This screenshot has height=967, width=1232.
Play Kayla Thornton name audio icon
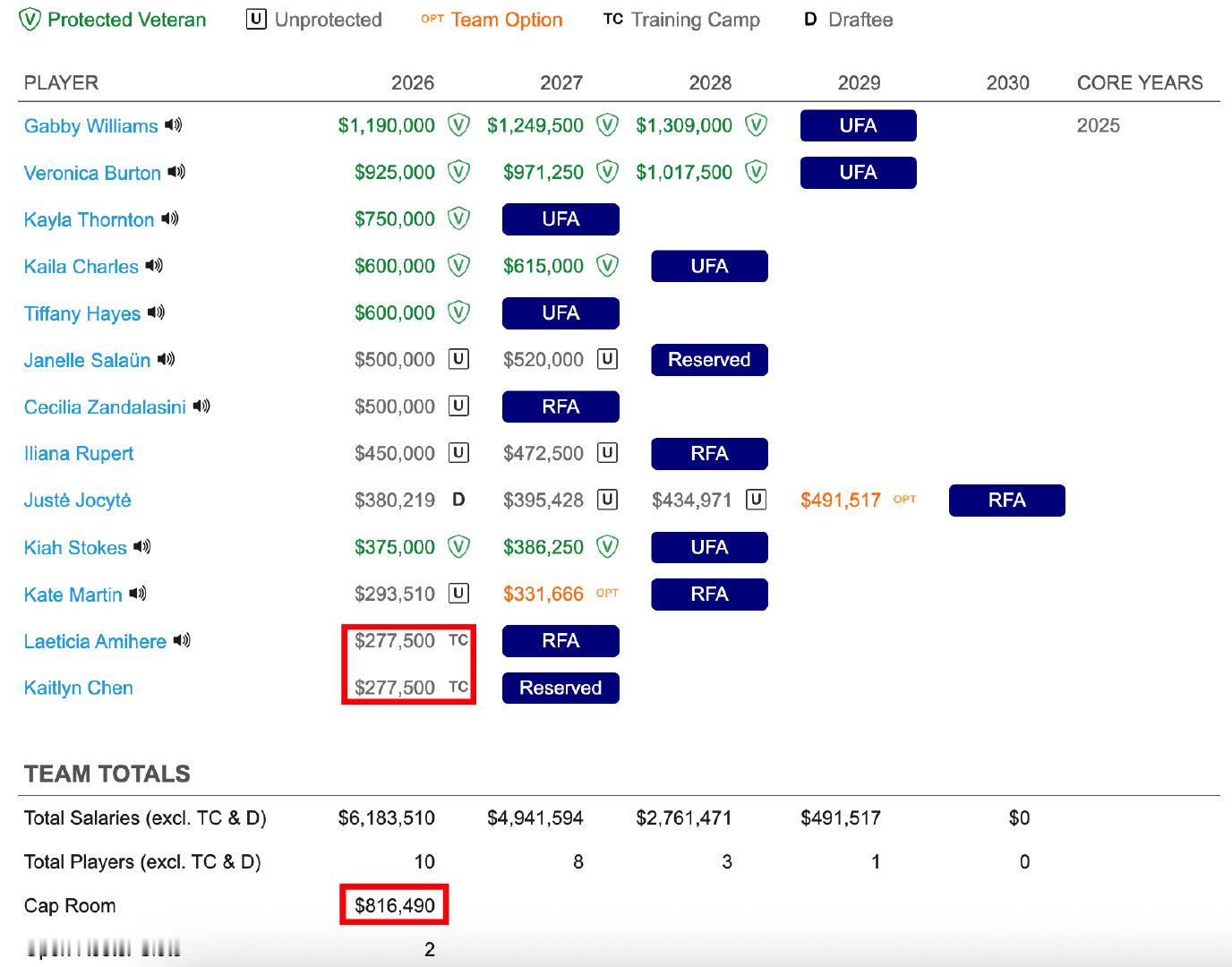(170, 218)
